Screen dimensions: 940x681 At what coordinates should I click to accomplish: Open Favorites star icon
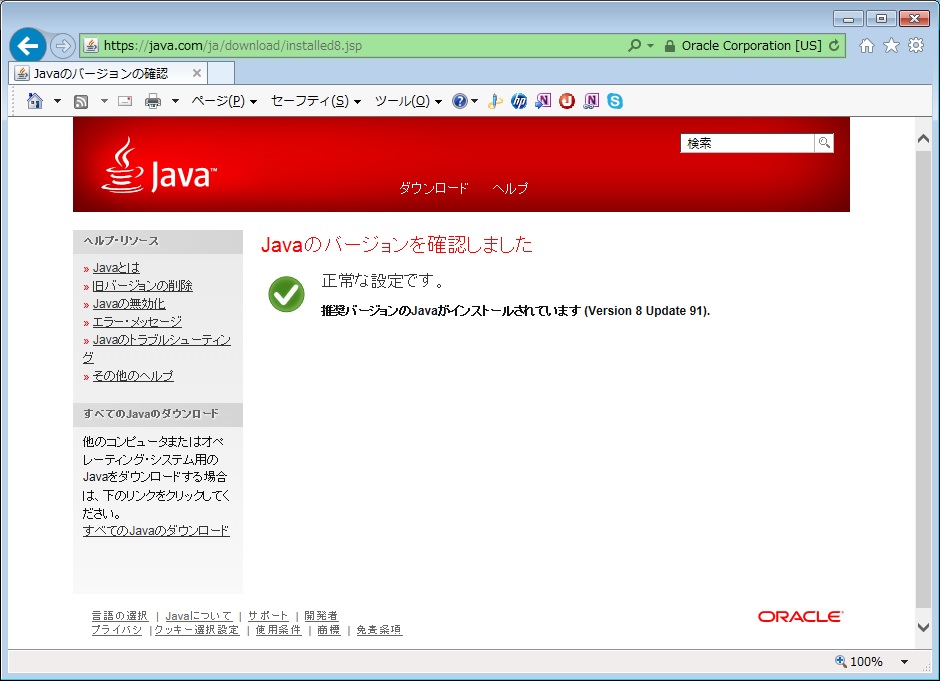click(x=891, y=46)
